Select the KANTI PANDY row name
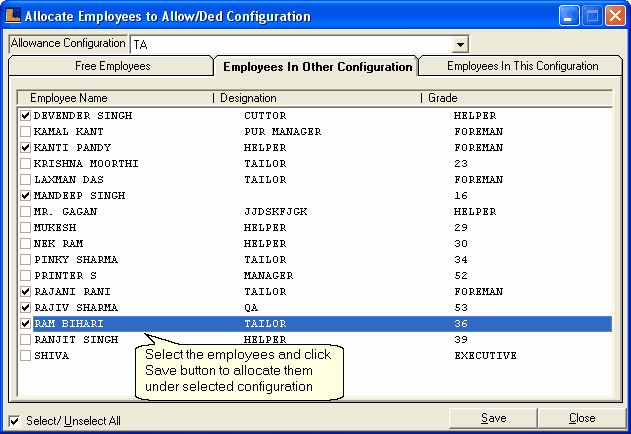 [72, 148]
